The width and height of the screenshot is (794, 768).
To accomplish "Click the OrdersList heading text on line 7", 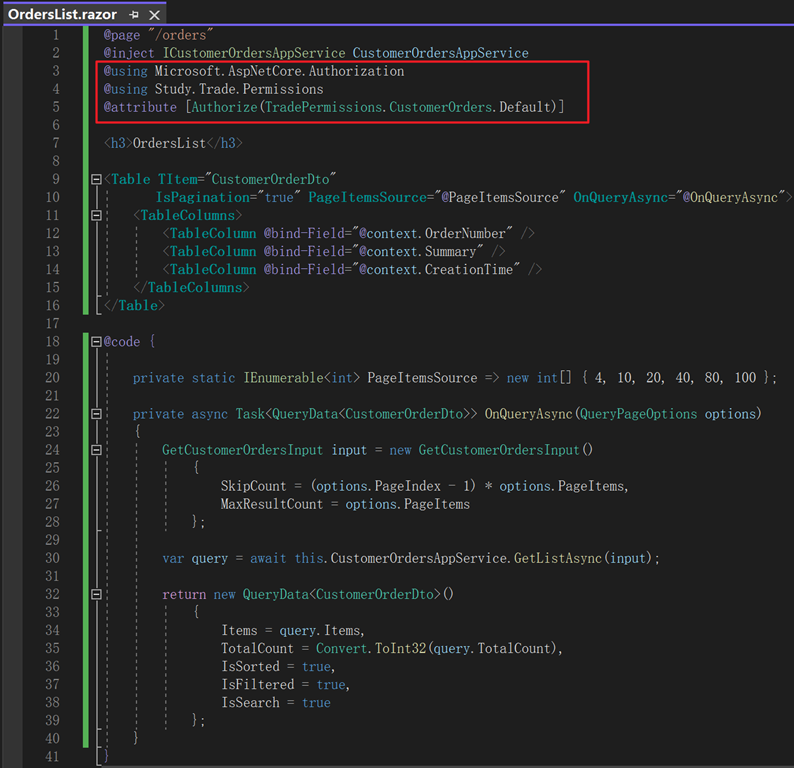I will [x=169, y=143].
